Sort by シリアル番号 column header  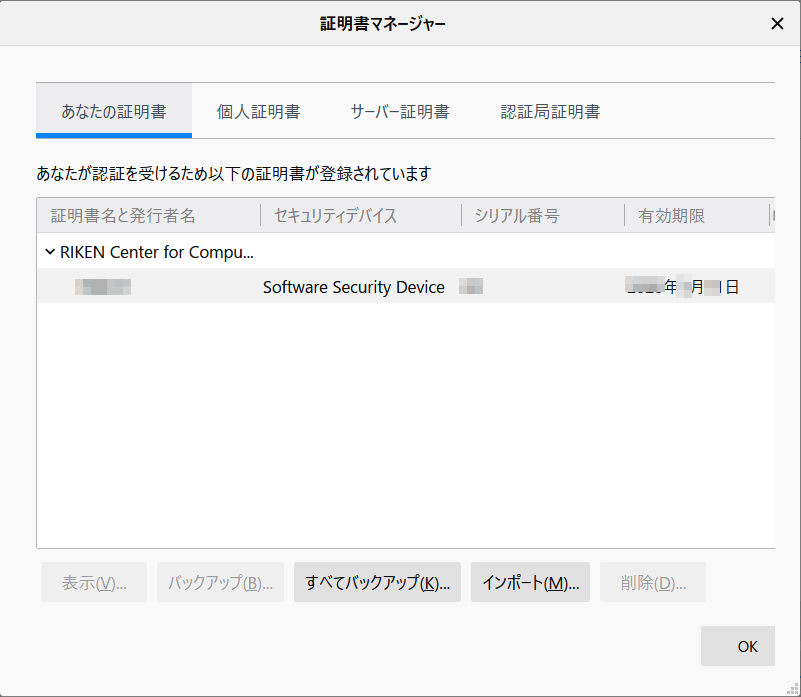pos(516,216)
